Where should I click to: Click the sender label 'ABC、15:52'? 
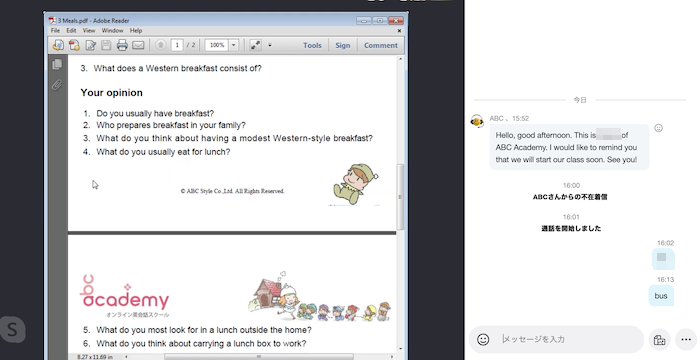[509, 118]
